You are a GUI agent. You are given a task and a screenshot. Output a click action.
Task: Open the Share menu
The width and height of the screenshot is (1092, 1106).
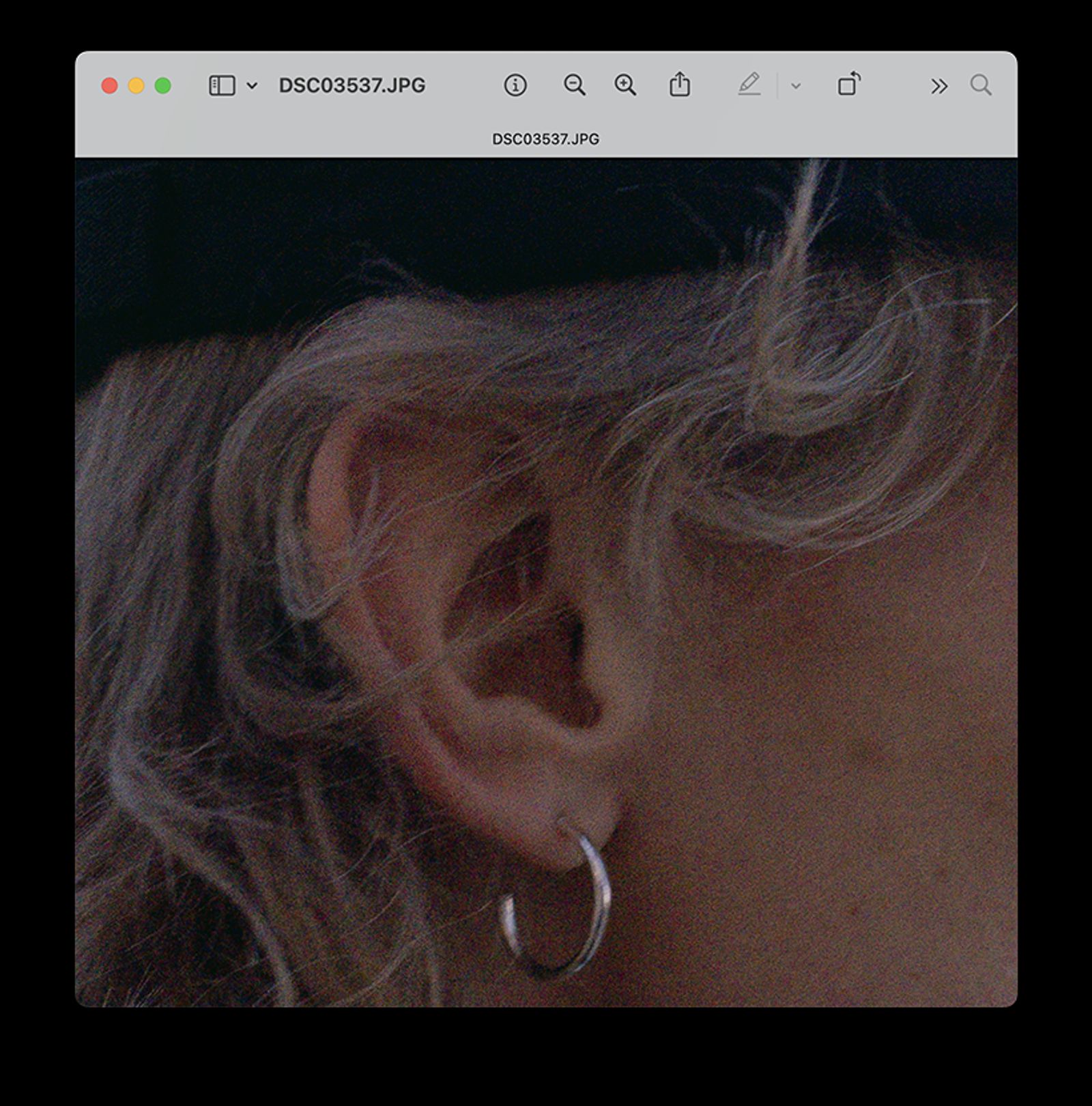click(x=679, y=85)
